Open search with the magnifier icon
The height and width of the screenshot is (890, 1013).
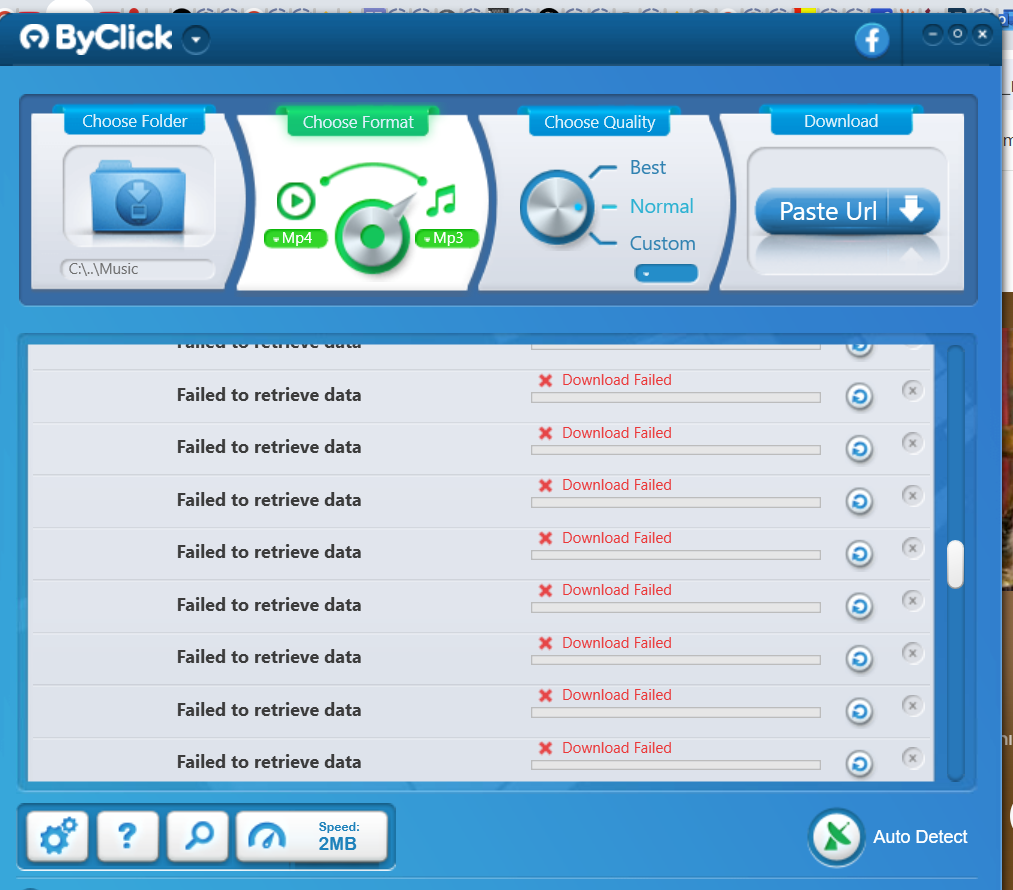point(198,836)
